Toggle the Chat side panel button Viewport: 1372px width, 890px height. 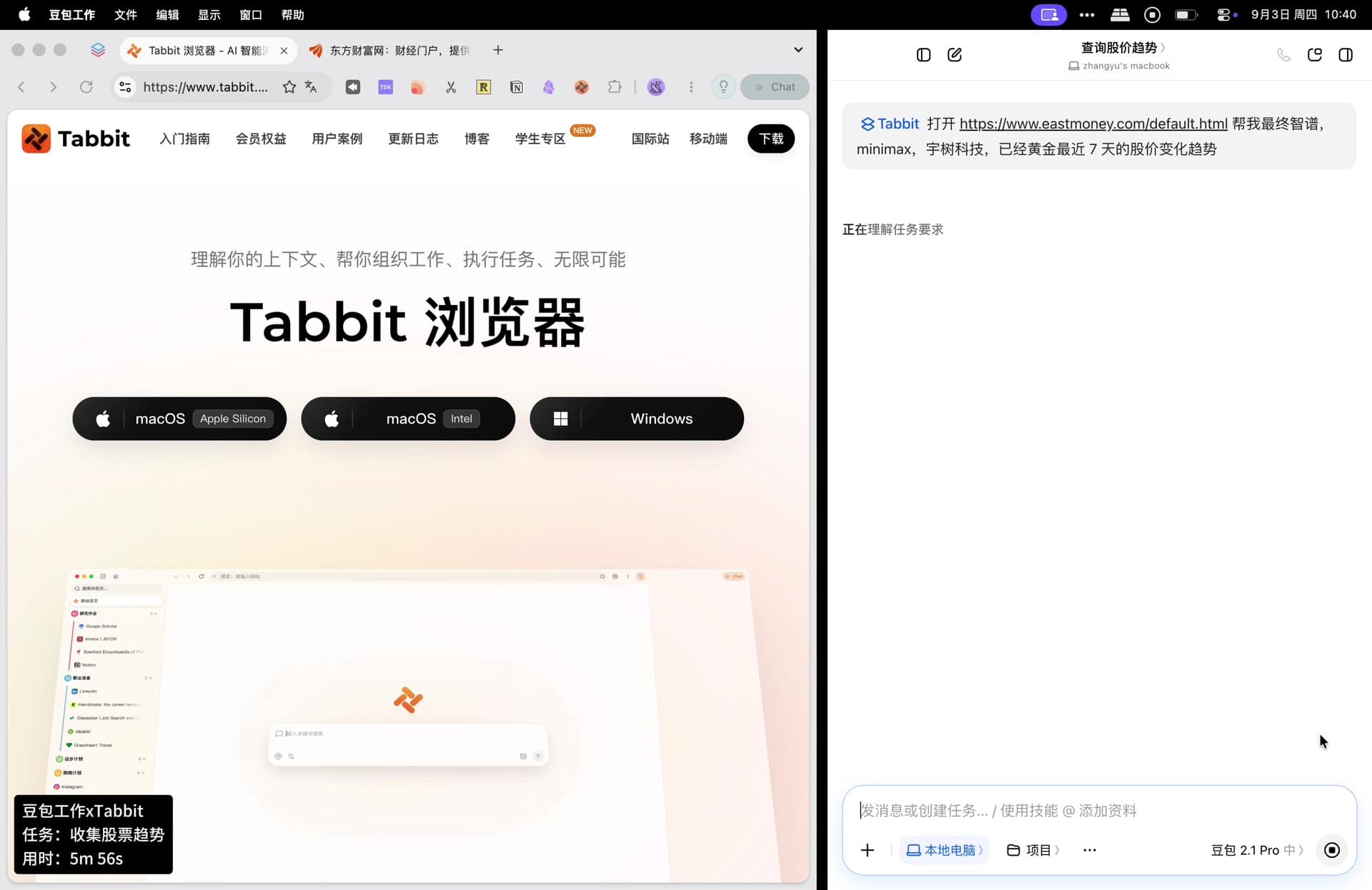point(775,86)
